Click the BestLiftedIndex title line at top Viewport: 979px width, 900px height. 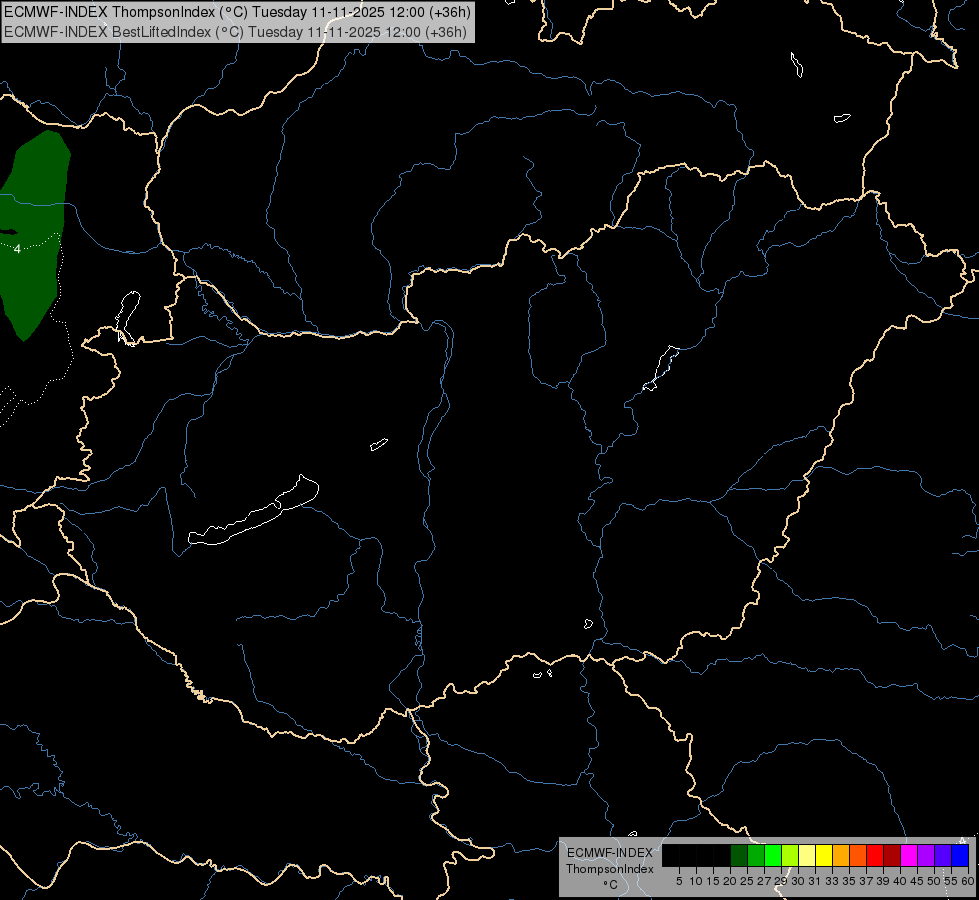click(x=235, y=31)
